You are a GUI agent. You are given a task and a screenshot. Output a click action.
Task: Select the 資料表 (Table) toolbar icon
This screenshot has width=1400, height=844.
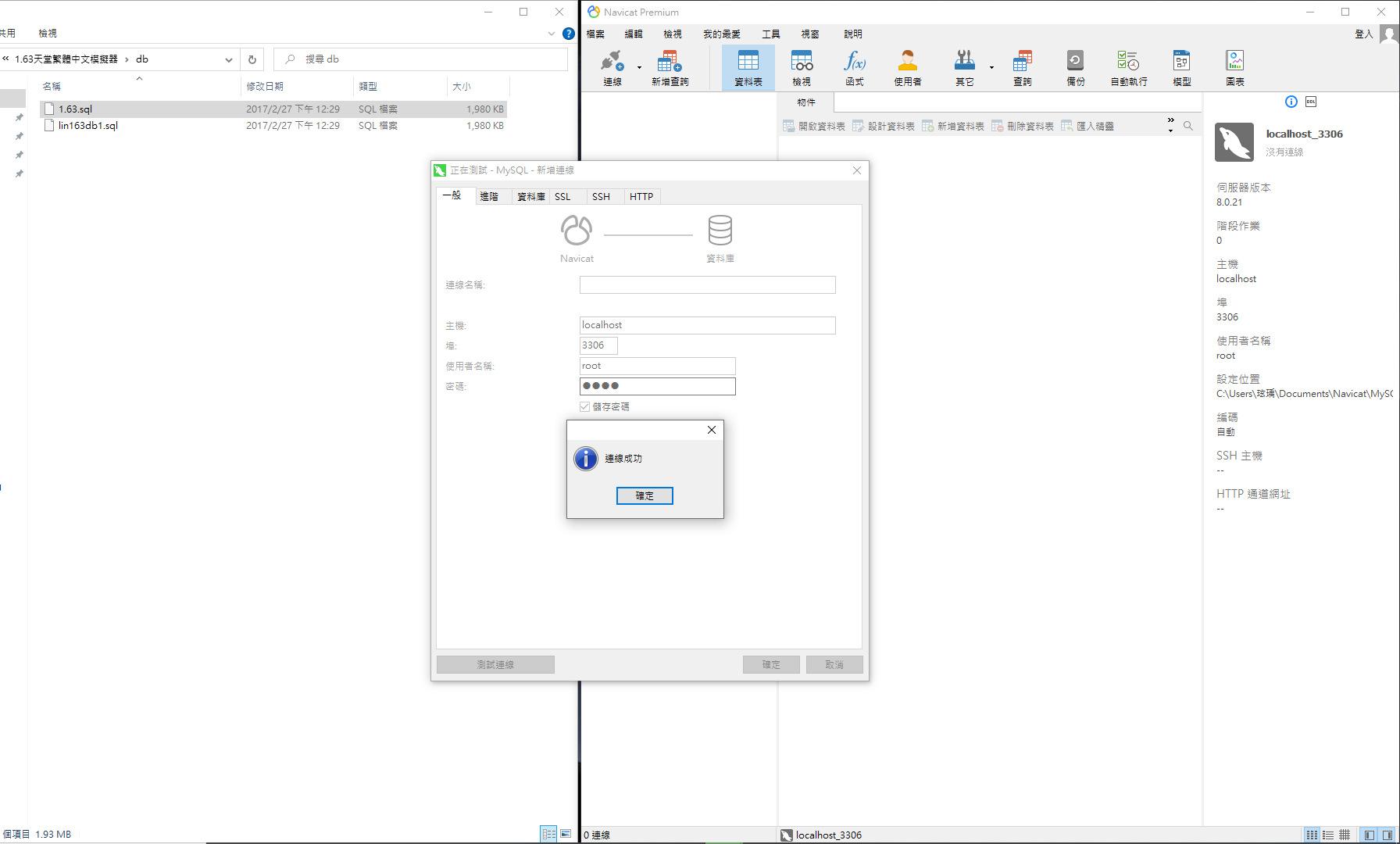click(x=748, y=67)
